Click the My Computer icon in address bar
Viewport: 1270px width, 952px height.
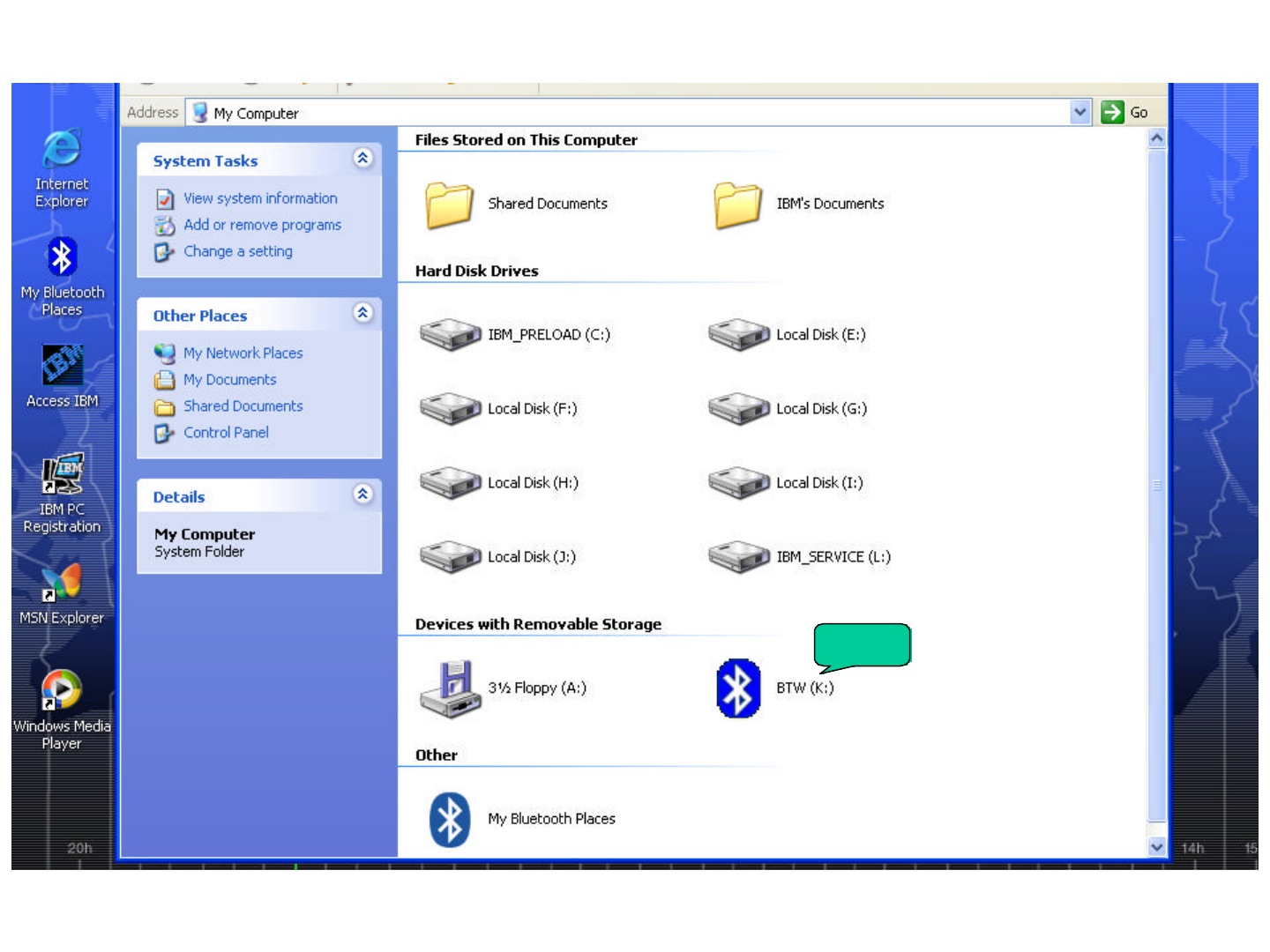[200, 113]
